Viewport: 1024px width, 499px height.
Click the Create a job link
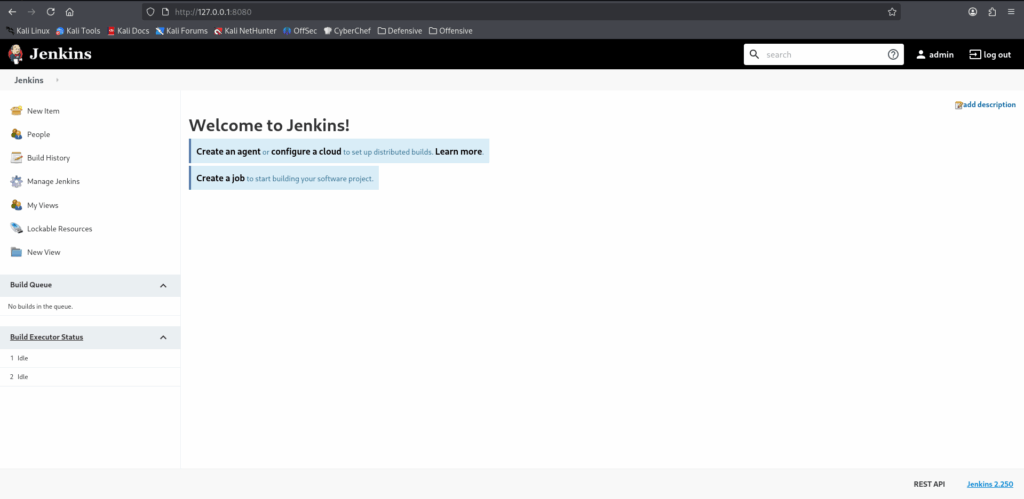(x=220, y=178)
